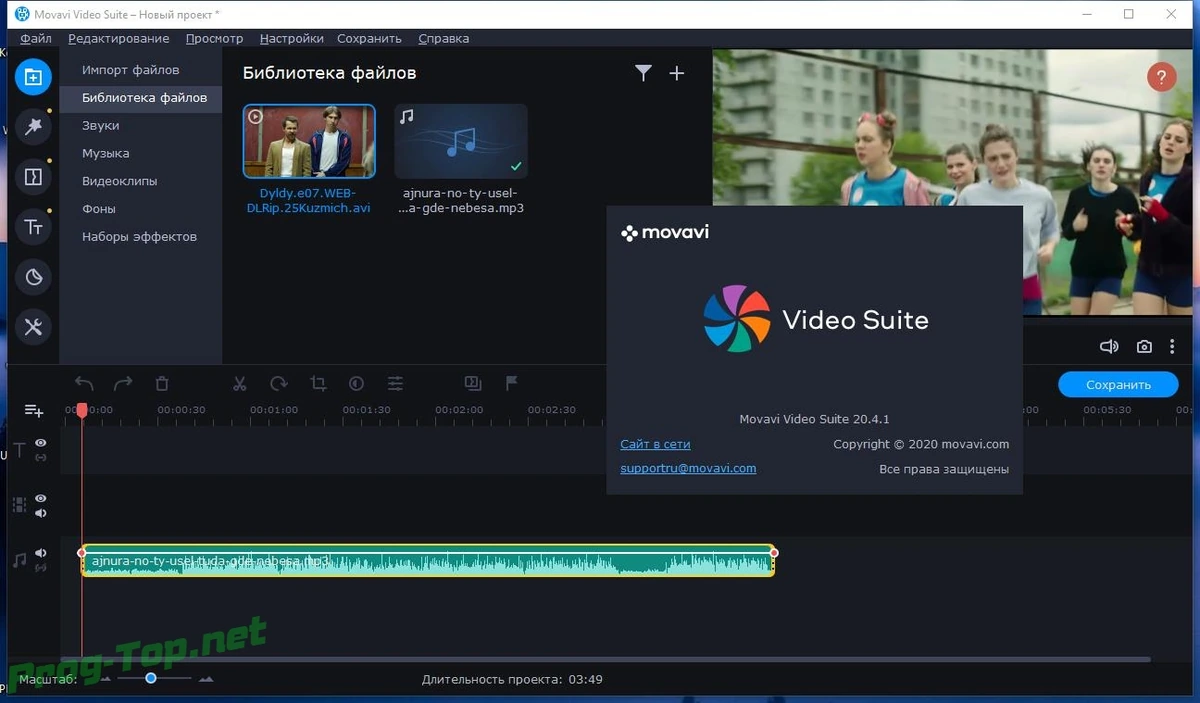Toggle visibility of the title track
This screenshot has width=1200, height=703.
click(x=41, y=443)
